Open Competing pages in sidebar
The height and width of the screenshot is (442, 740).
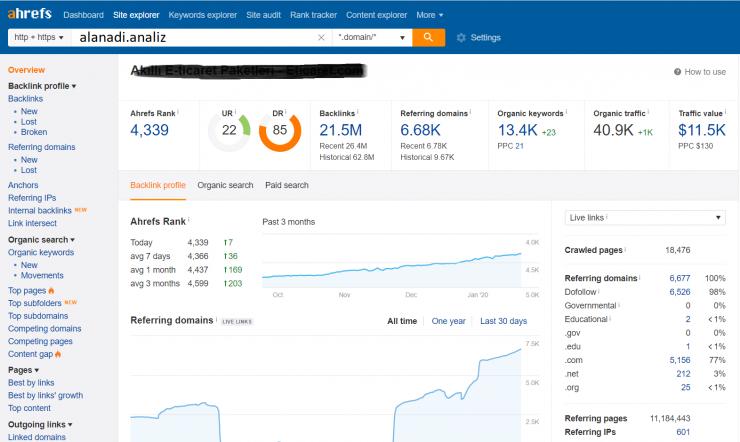pos(40,342)
